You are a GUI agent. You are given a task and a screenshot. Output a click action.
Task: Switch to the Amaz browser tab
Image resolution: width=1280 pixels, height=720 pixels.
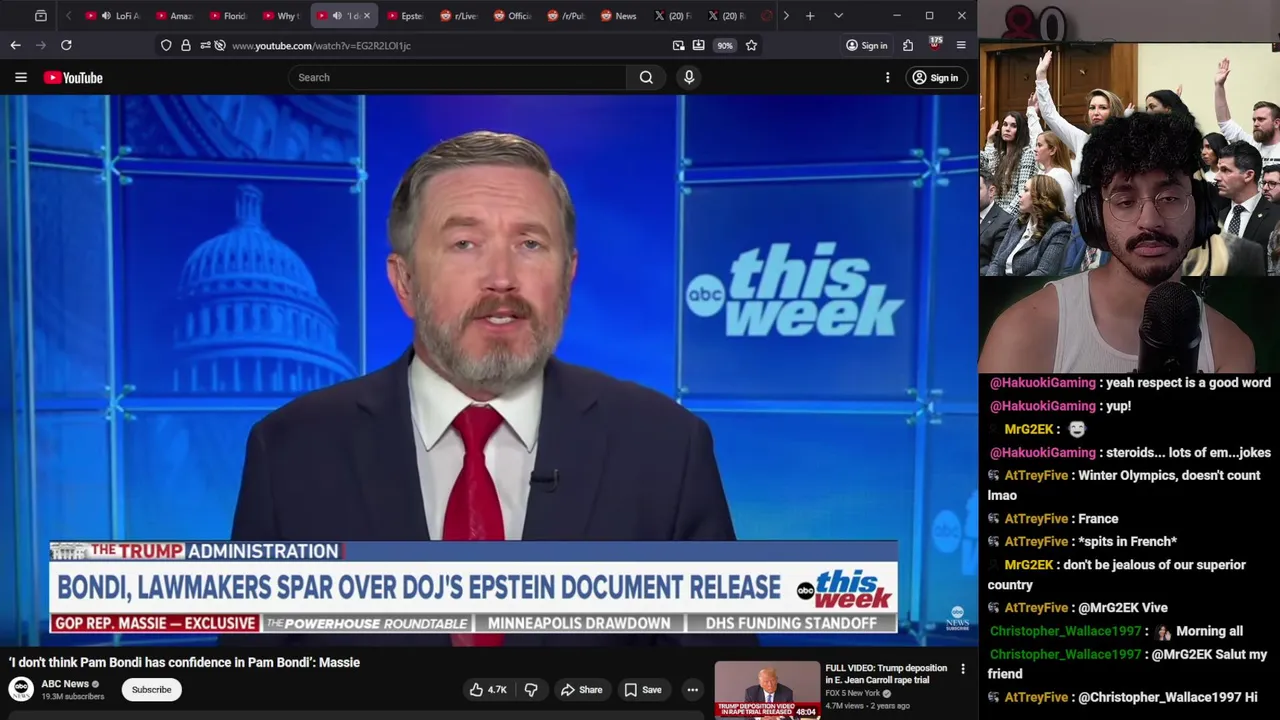click(175, 16)
